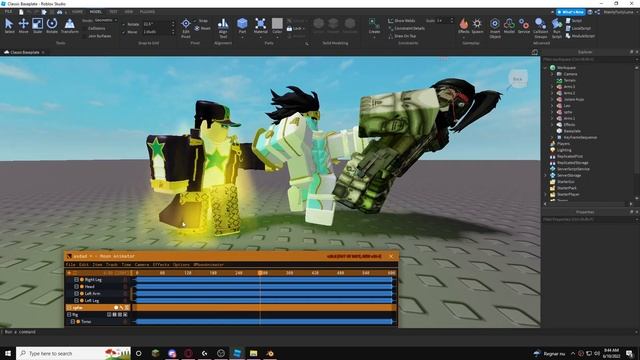Screen dimensions: 640x360
Task: Switch to the PLUGINS ribbon tab
Action: pyautogui.click(x=147, y=12)
